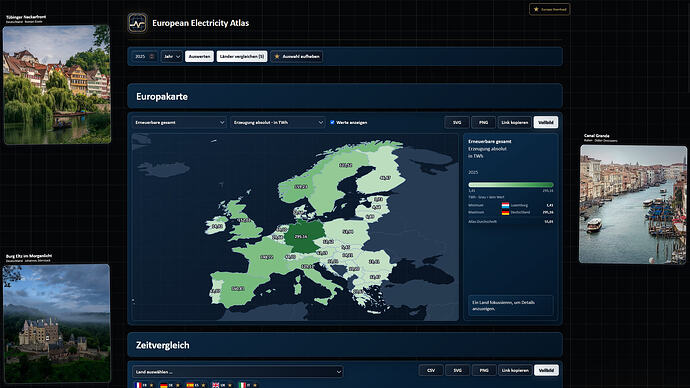The width and height of the screenshot is (690, 388).
Task: Click the Italy flag chip
Action: 248,385
